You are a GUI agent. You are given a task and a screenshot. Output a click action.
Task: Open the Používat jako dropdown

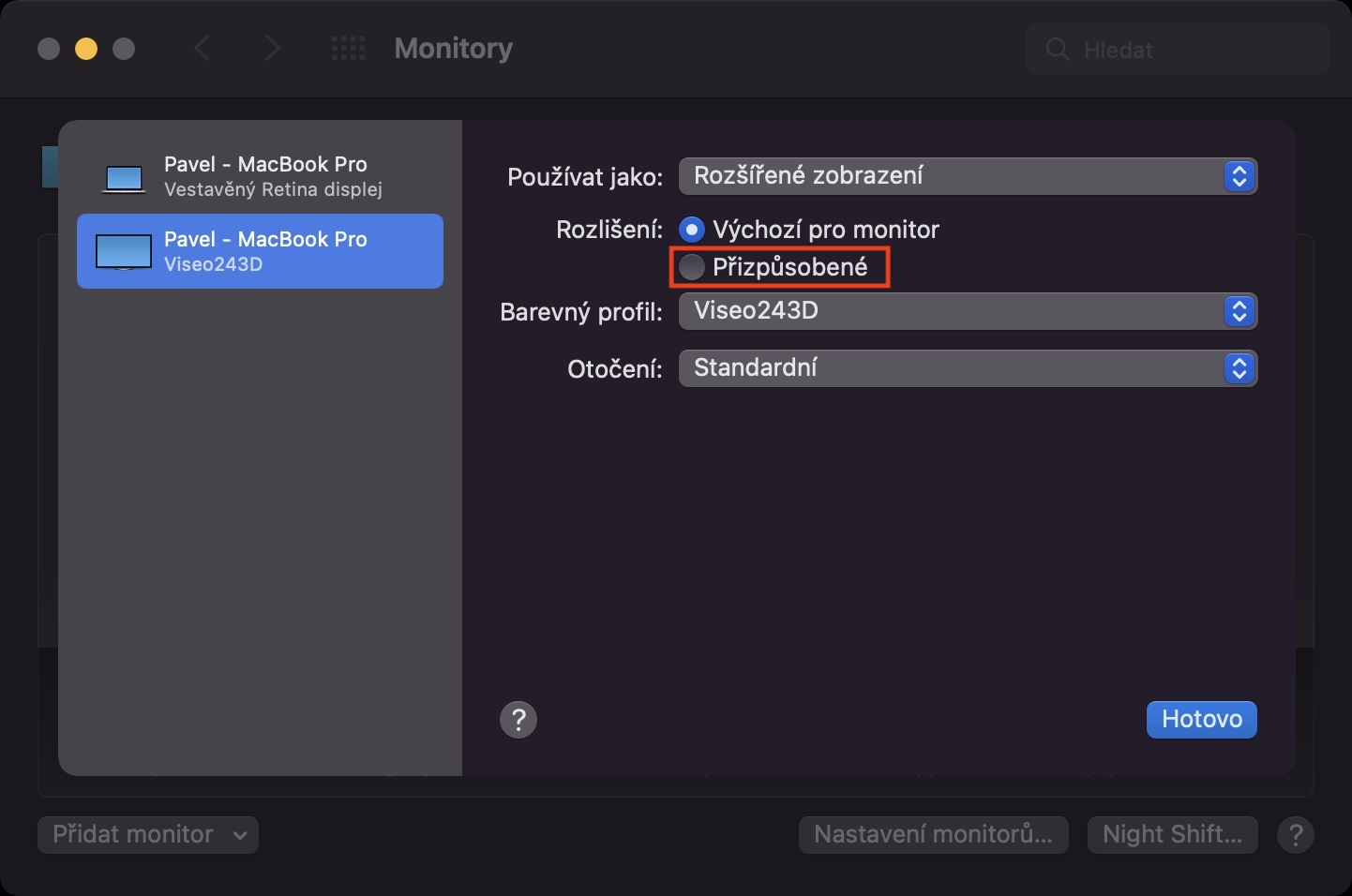click(967, 176)
